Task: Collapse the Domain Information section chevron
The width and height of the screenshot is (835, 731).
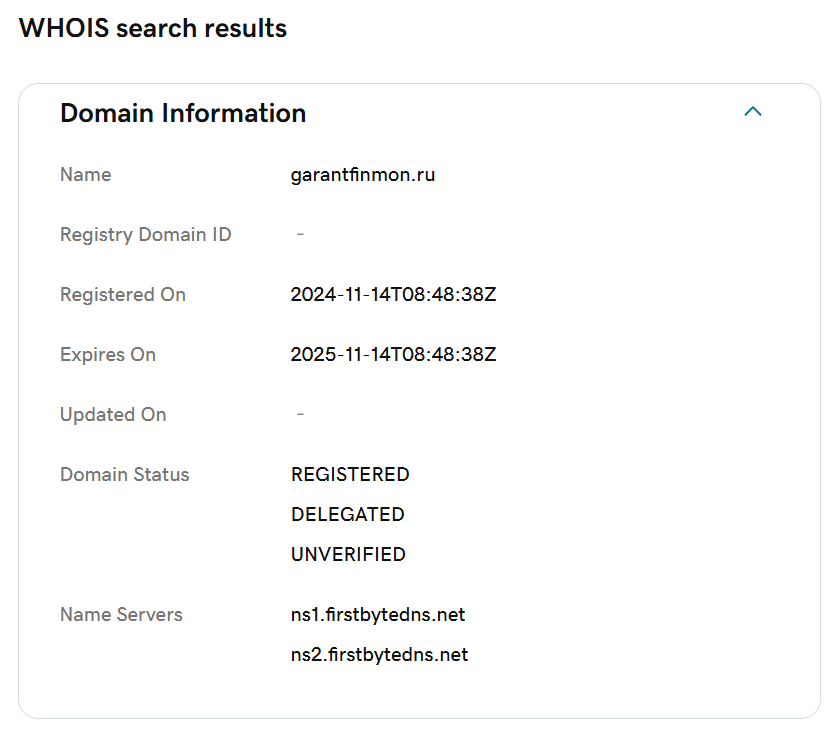Action: tap(752, 112)
